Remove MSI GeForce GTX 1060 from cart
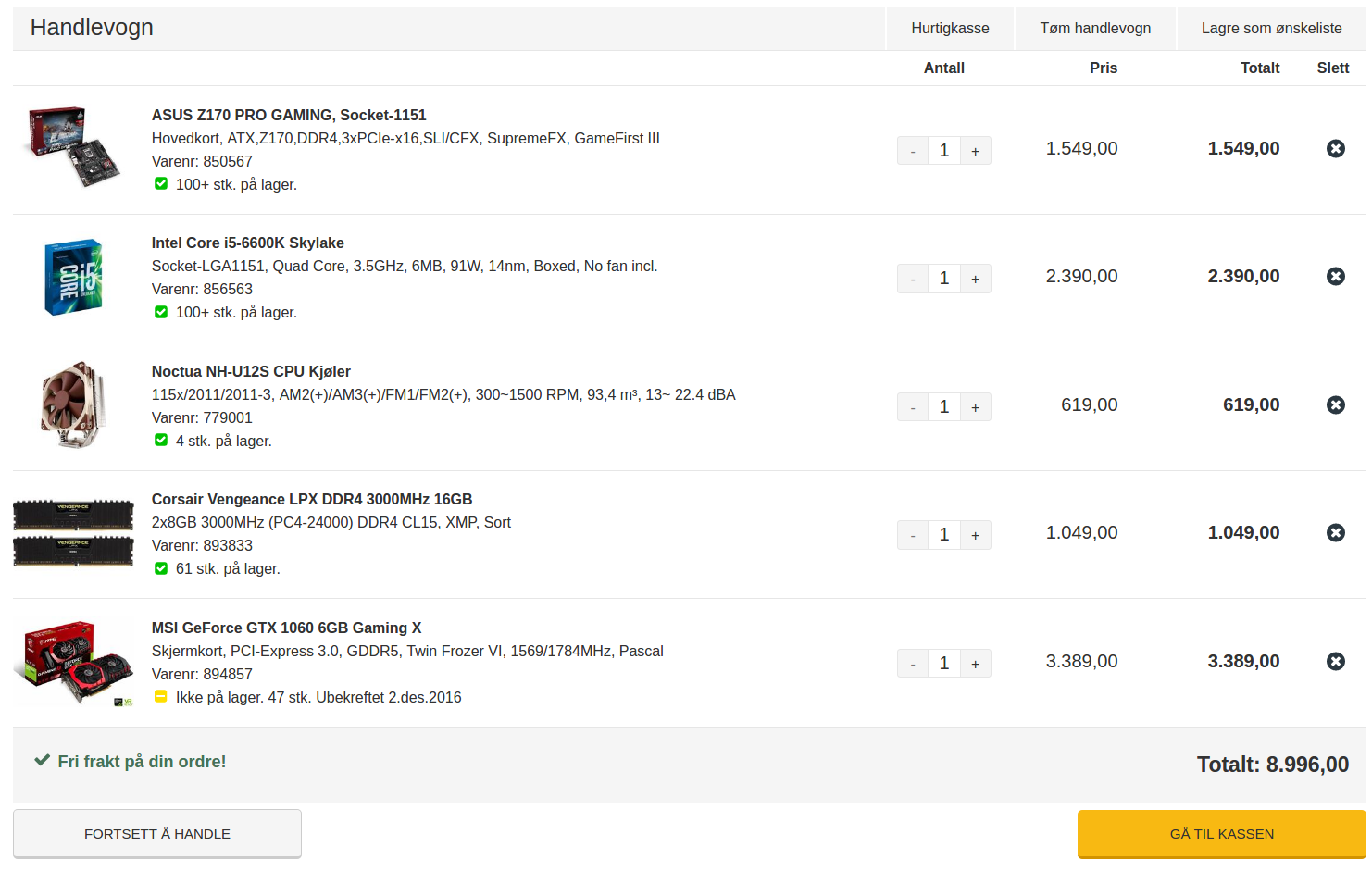The image size is (1372, 871). click(1335, 661)
